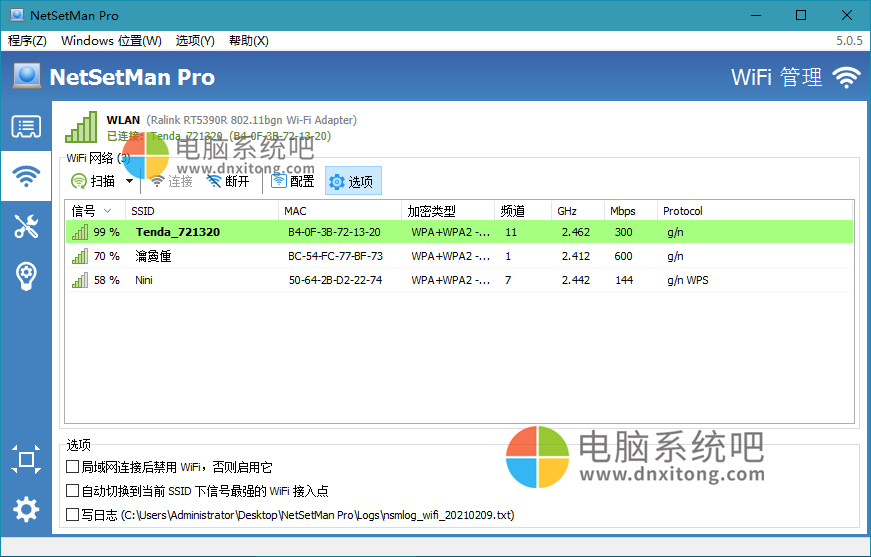
Task: Click the WiFi icon beside WiFi 管理
Action: pos(846,77)
